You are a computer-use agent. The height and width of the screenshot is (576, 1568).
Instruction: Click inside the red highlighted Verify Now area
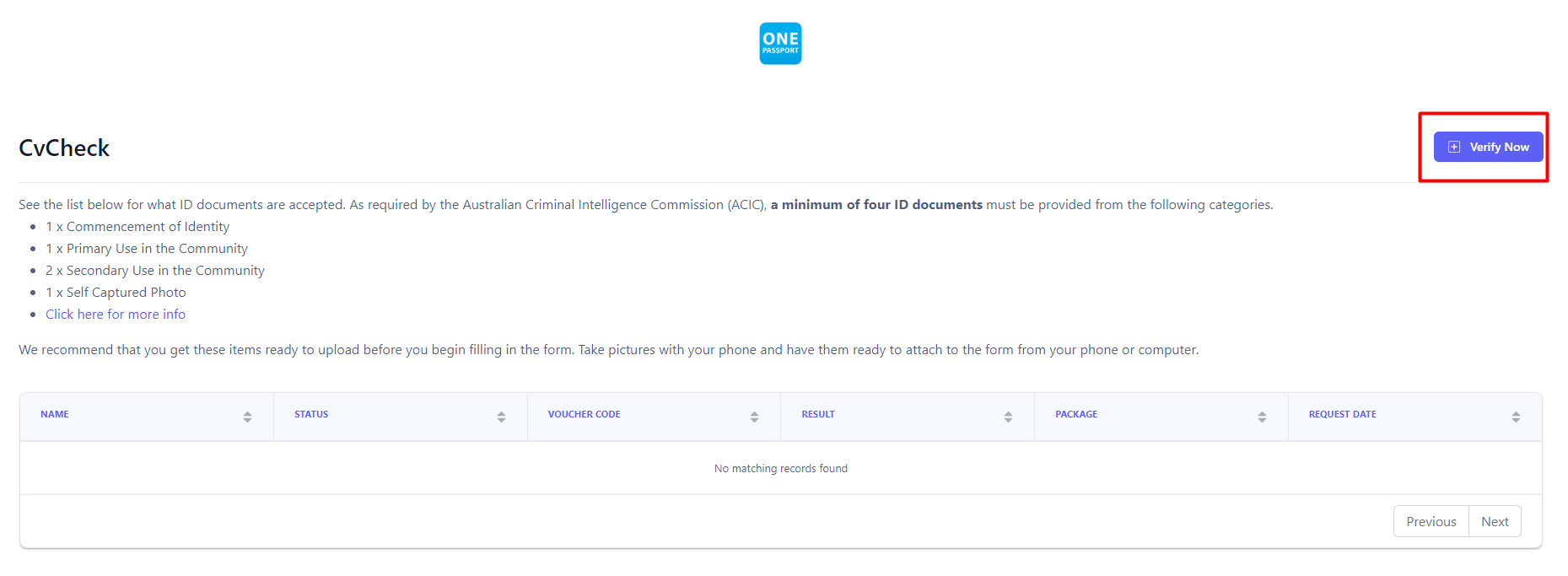click(1488, 146)
